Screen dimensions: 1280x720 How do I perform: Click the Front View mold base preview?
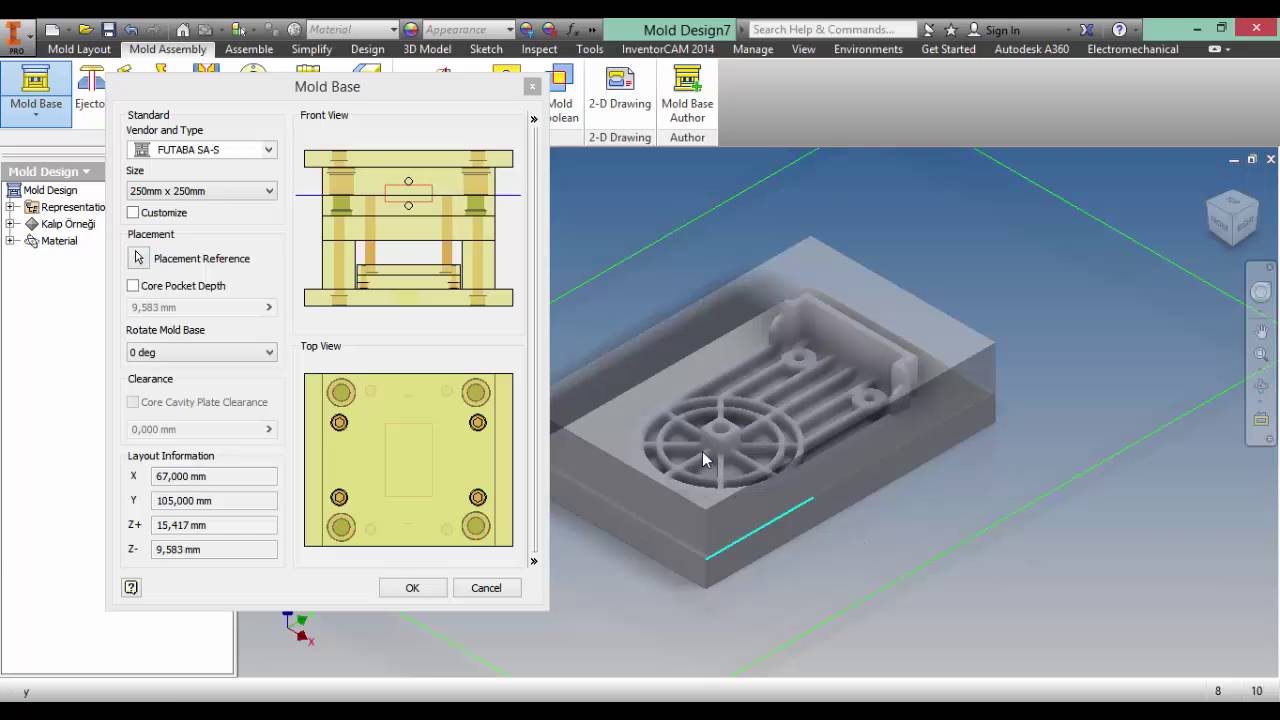point(408,228)
